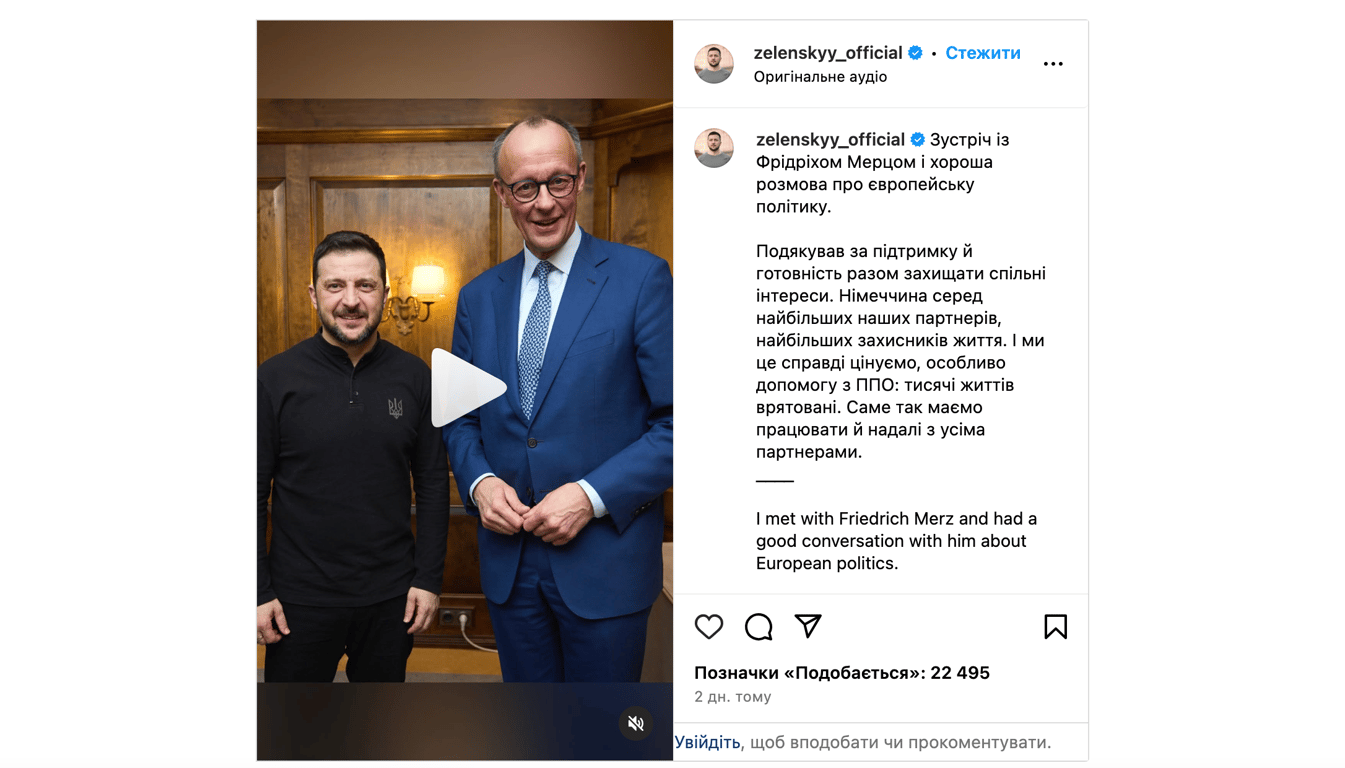Screen dimensions: 1345x768
Task: Click verified badge in the caption
Action: (917, 140)
